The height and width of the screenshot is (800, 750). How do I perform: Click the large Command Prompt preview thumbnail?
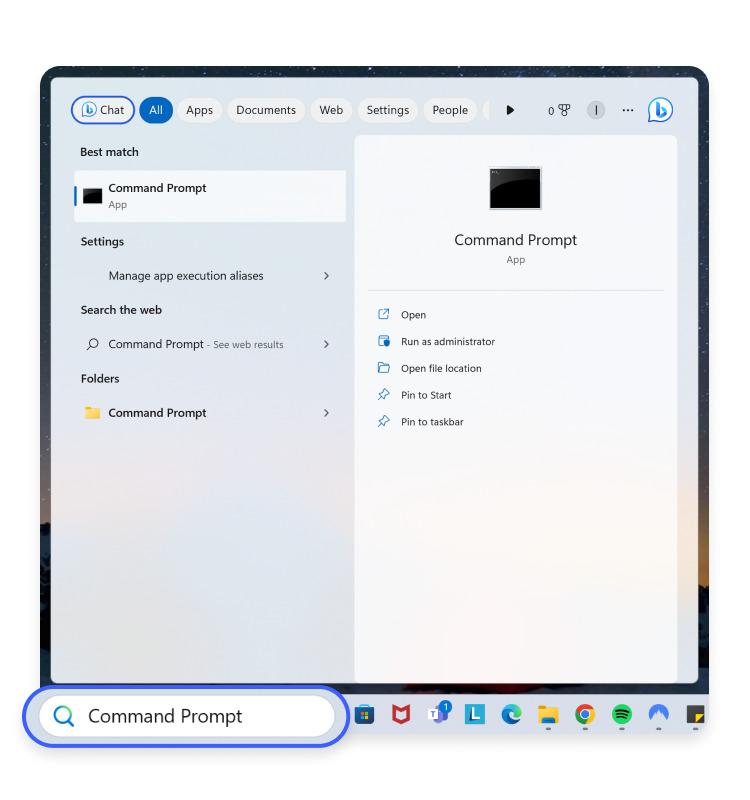[515, 188]
